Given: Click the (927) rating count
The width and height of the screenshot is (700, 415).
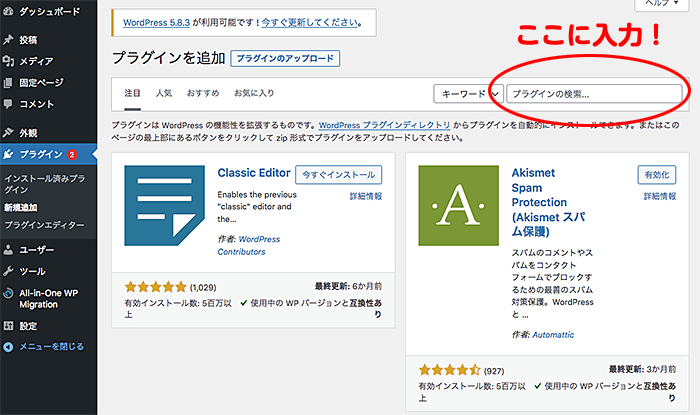Looking at the screenshot, I should [x=494, y=371].
